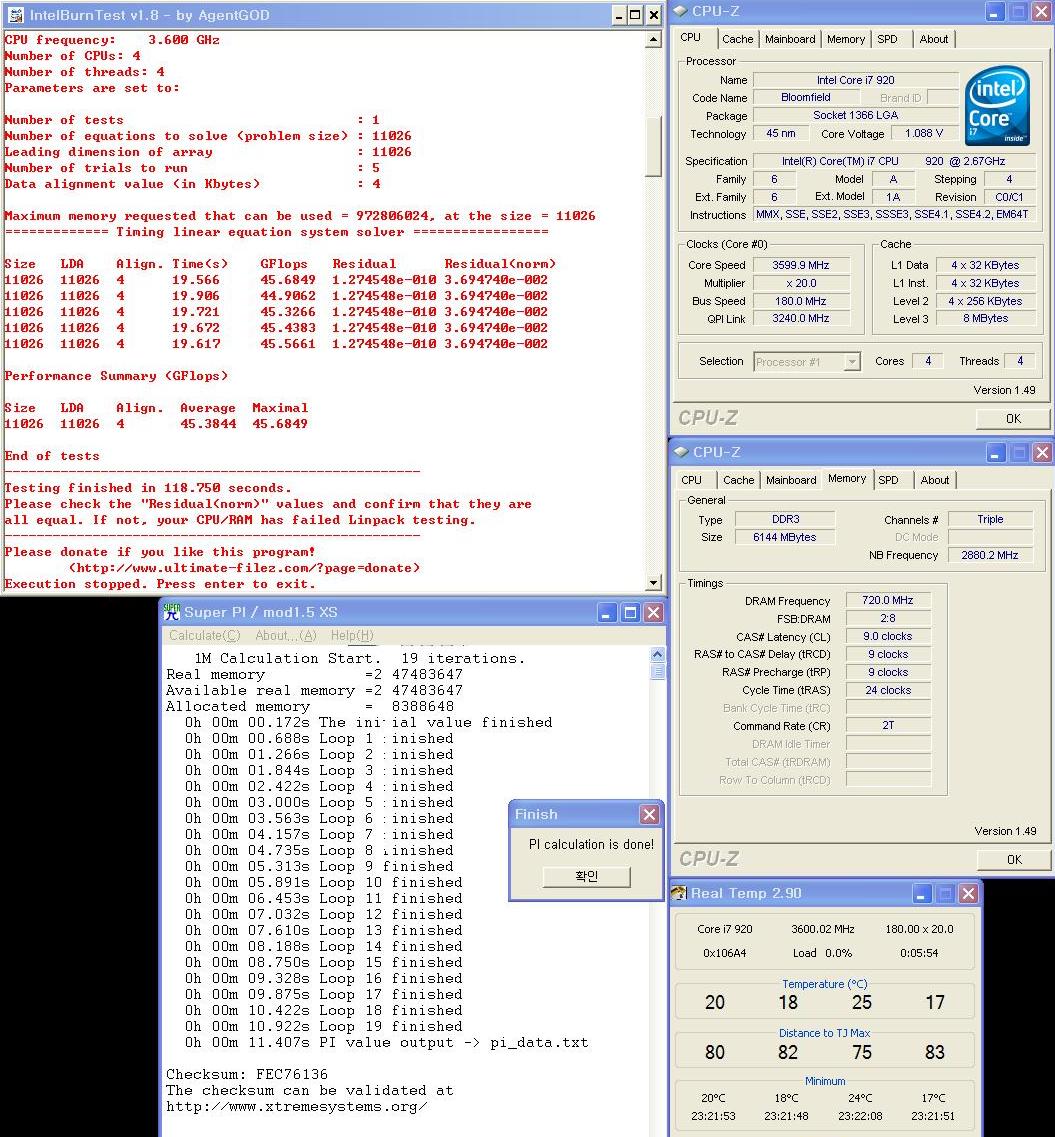Open the Cache tab in upper CPU-Z

[738, 39]
